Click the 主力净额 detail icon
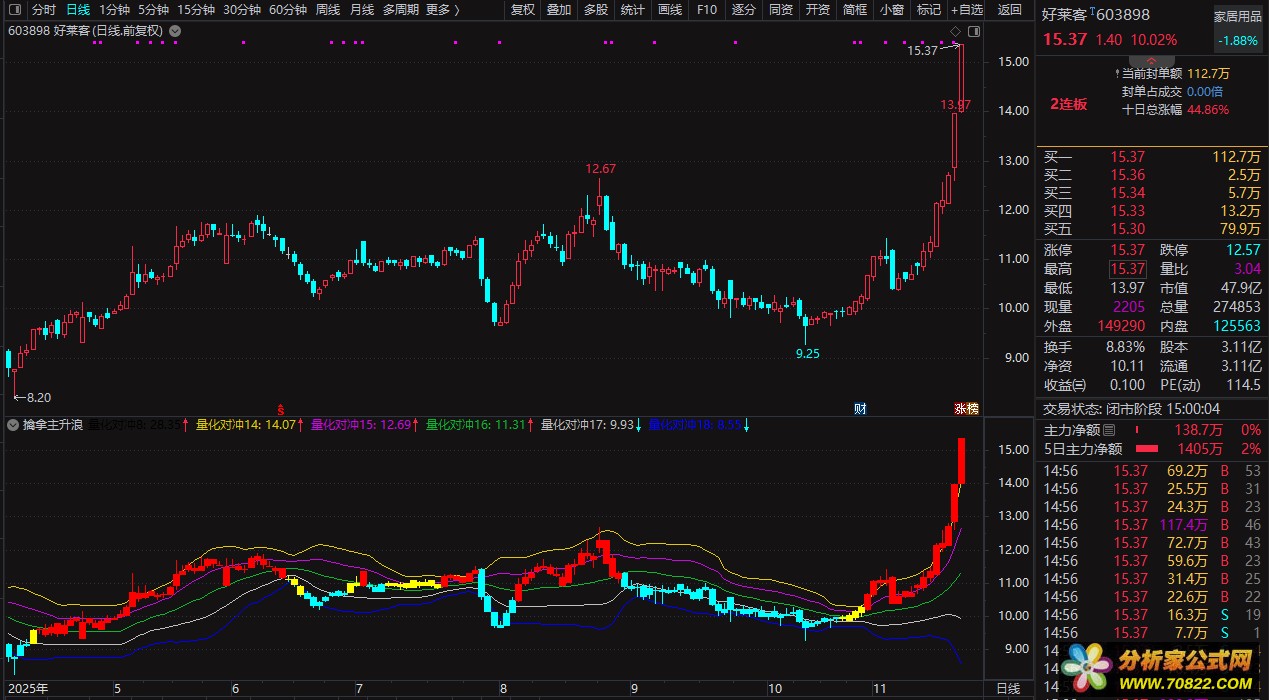 coord(1108,430)
